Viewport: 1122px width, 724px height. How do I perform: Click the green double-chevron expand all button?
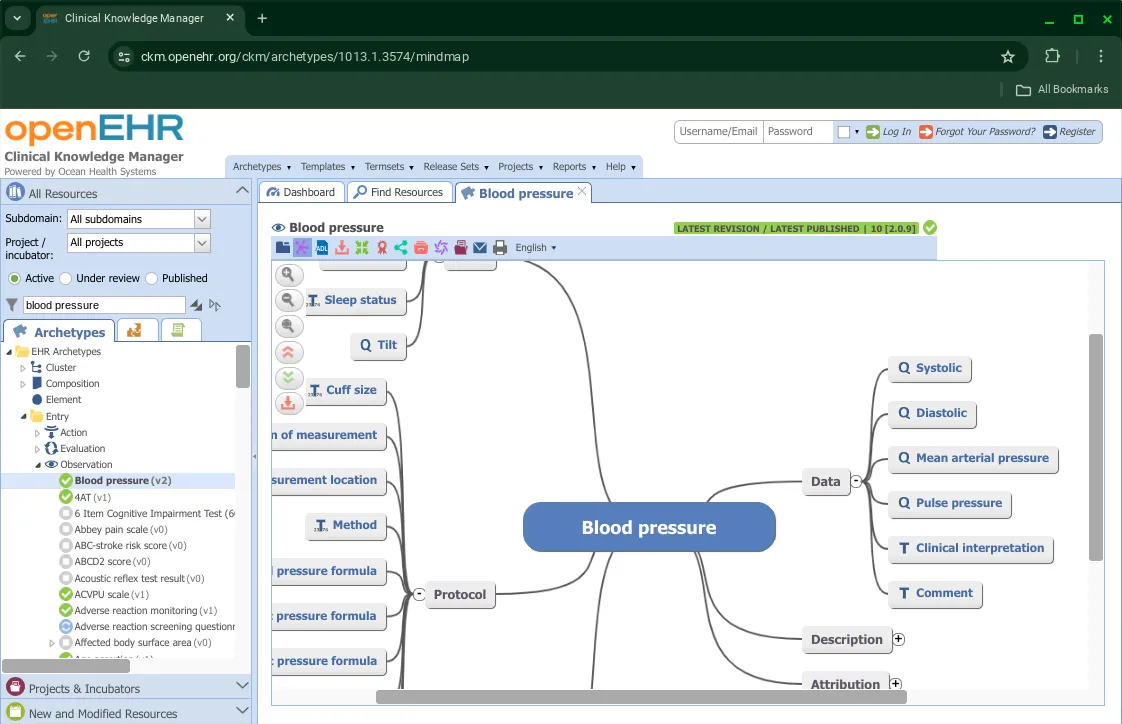(288, 378)
